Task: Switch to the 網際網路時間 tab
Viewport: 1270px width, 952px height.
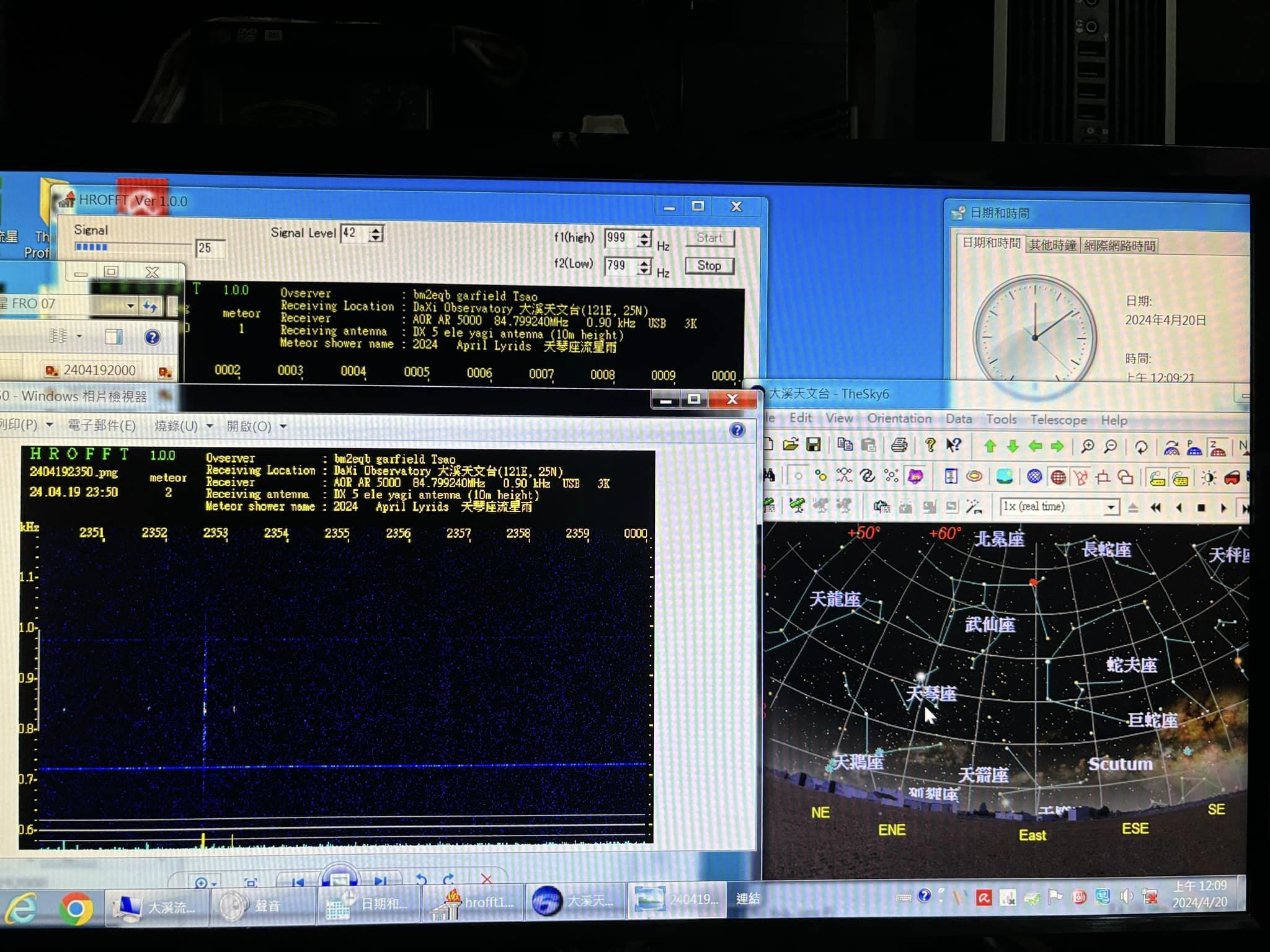Action: point(1119,245)
